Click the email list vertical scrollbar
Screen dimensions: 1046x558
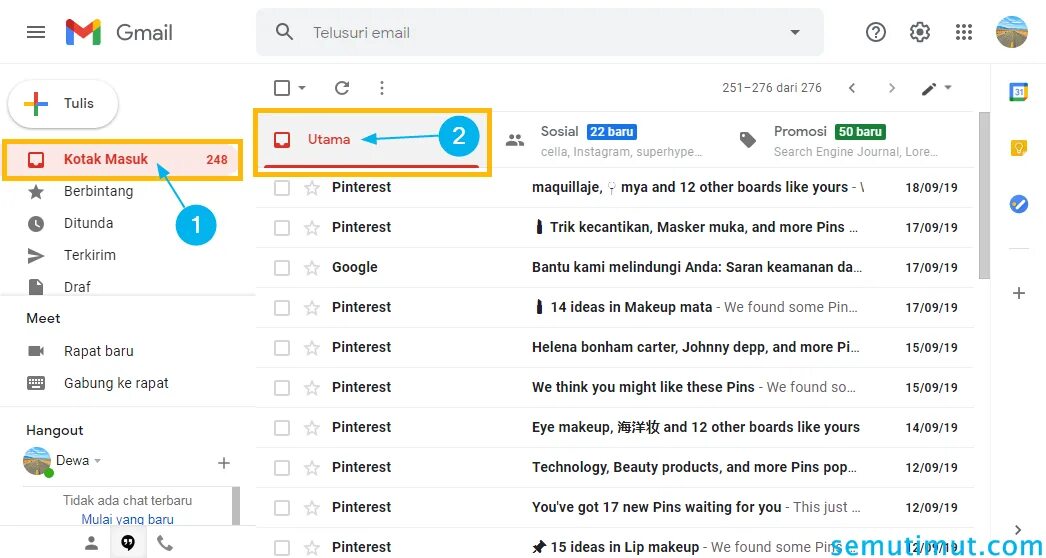(983, 196)
